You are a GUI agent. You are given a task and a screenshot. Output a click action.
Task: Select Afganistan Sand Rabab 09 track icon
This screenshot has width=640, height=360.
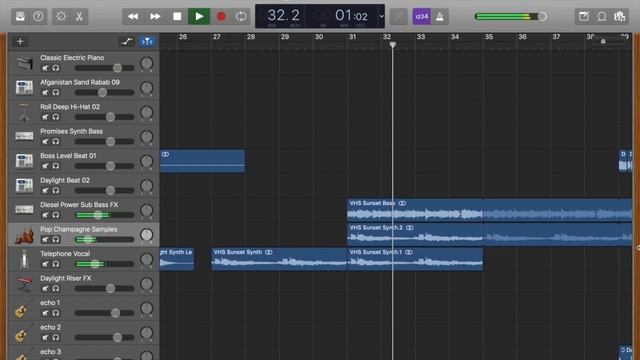click(24, 87)
